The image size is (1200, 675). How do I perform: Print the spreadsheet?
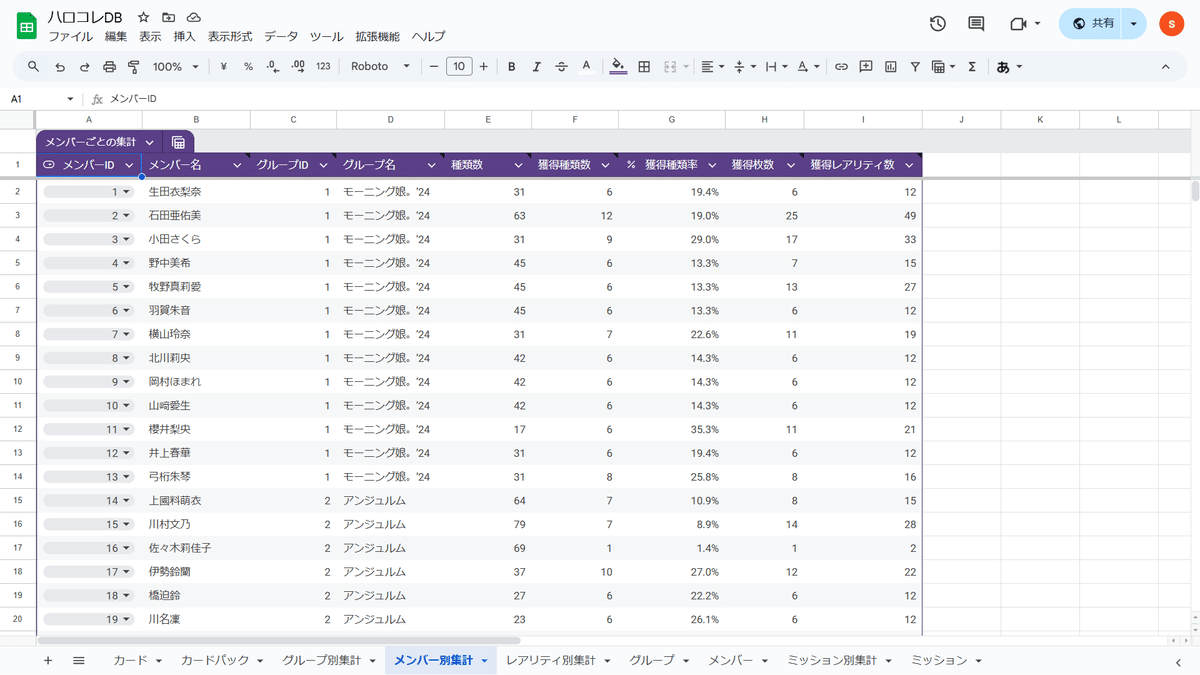click(109, 67)
